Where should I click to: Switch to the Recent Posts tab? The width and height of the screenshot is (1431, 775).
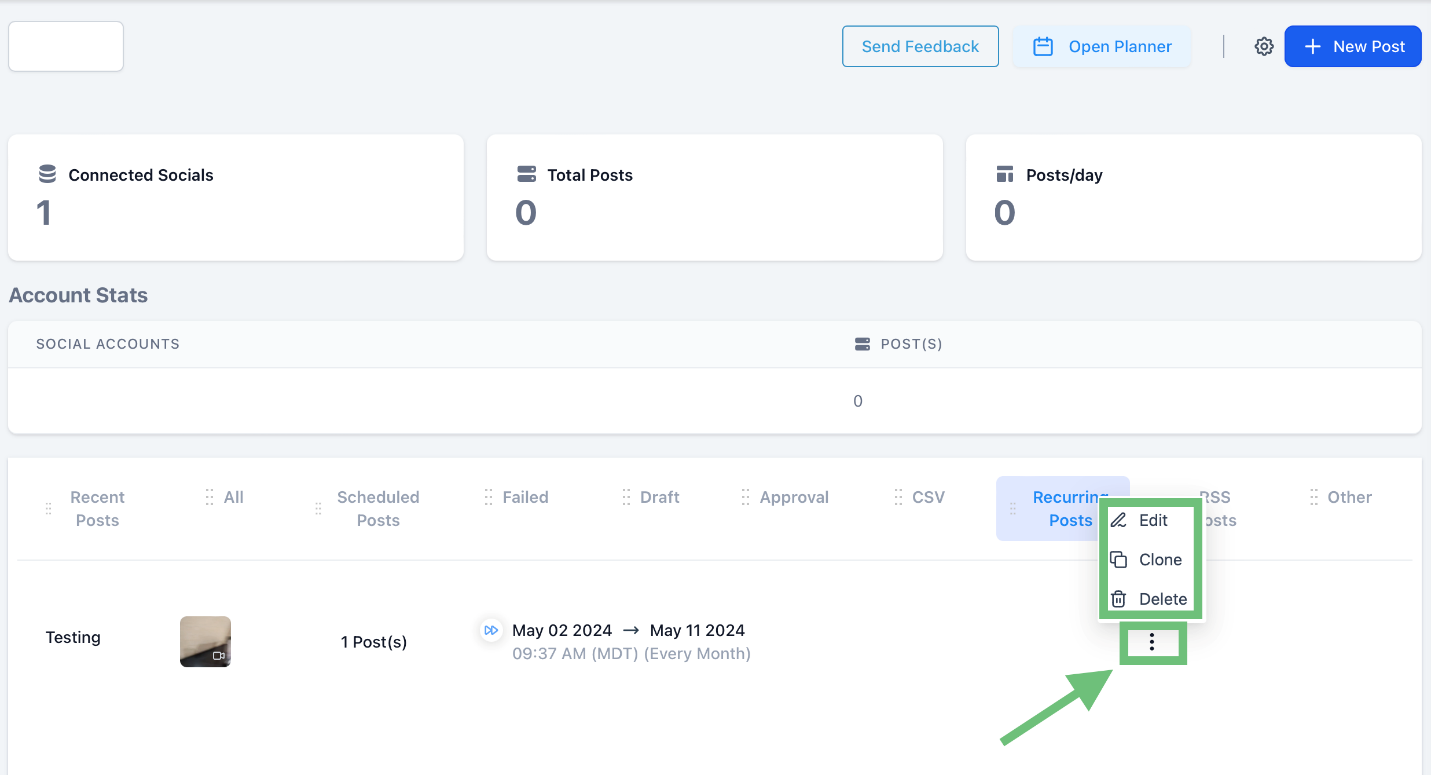tap(97, 509)
